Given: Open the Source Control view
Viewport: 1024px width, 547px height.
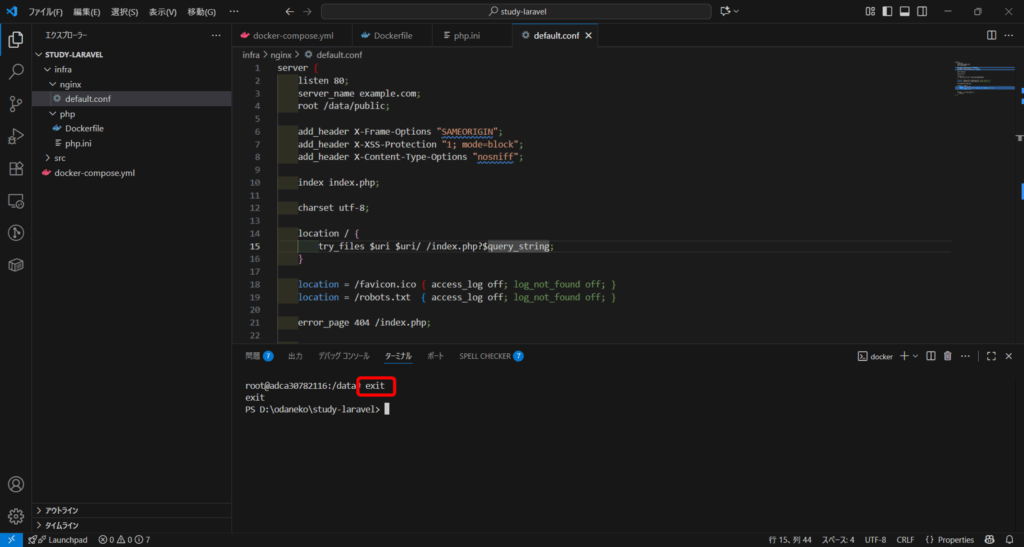Looking at the screenshot, I should pyautogui.click(x=16, y=104).
